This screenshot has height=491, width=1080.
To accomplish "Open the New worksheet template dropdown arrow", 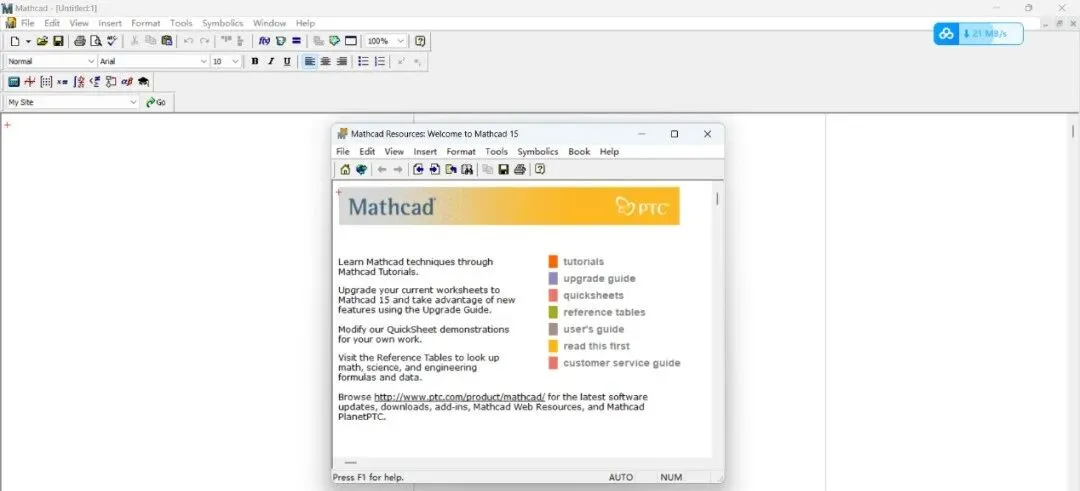I will (x=28, y=41).
